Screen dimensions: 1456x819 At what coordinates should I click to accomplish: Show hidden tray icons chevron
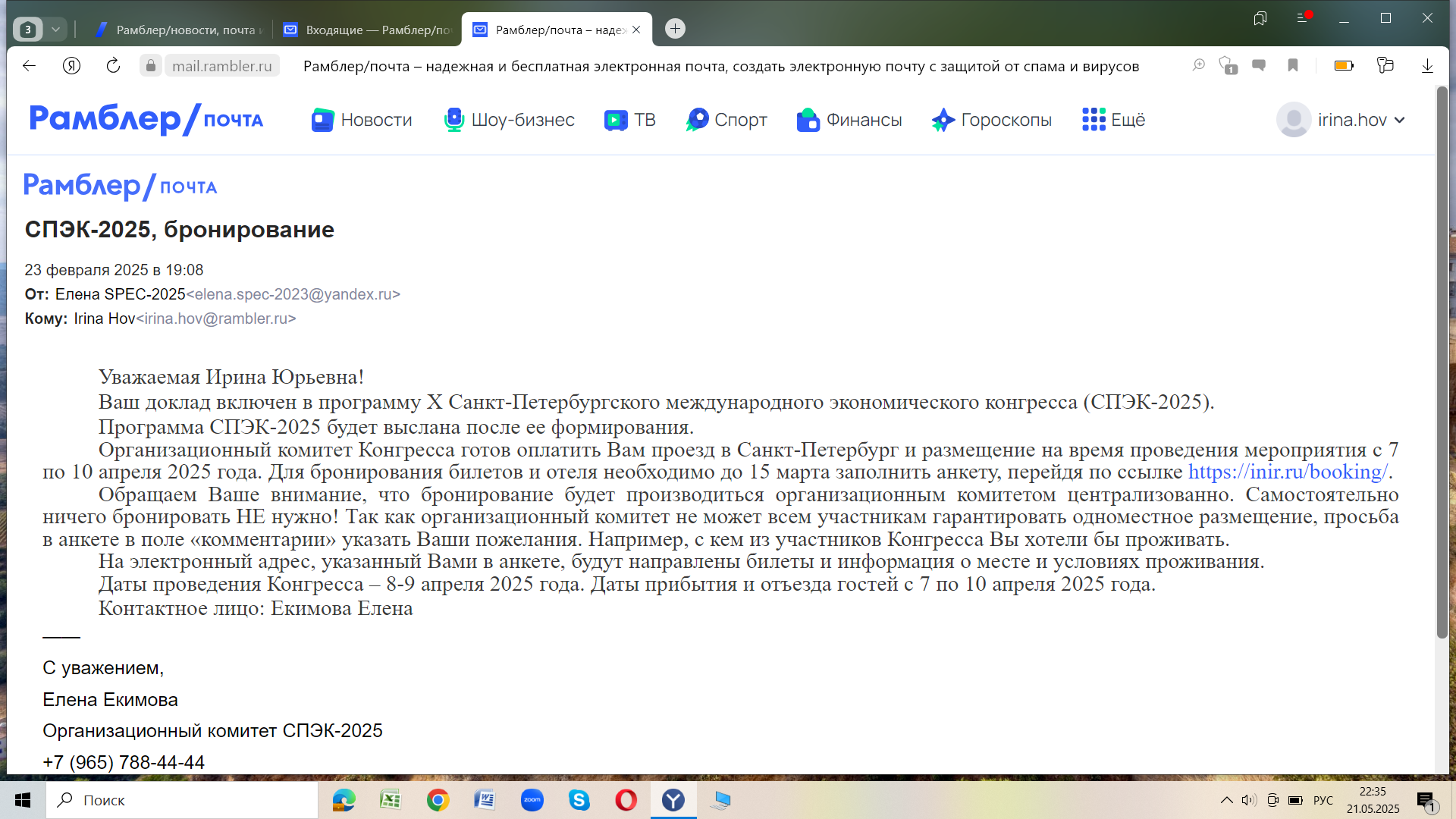(1226, 800)
